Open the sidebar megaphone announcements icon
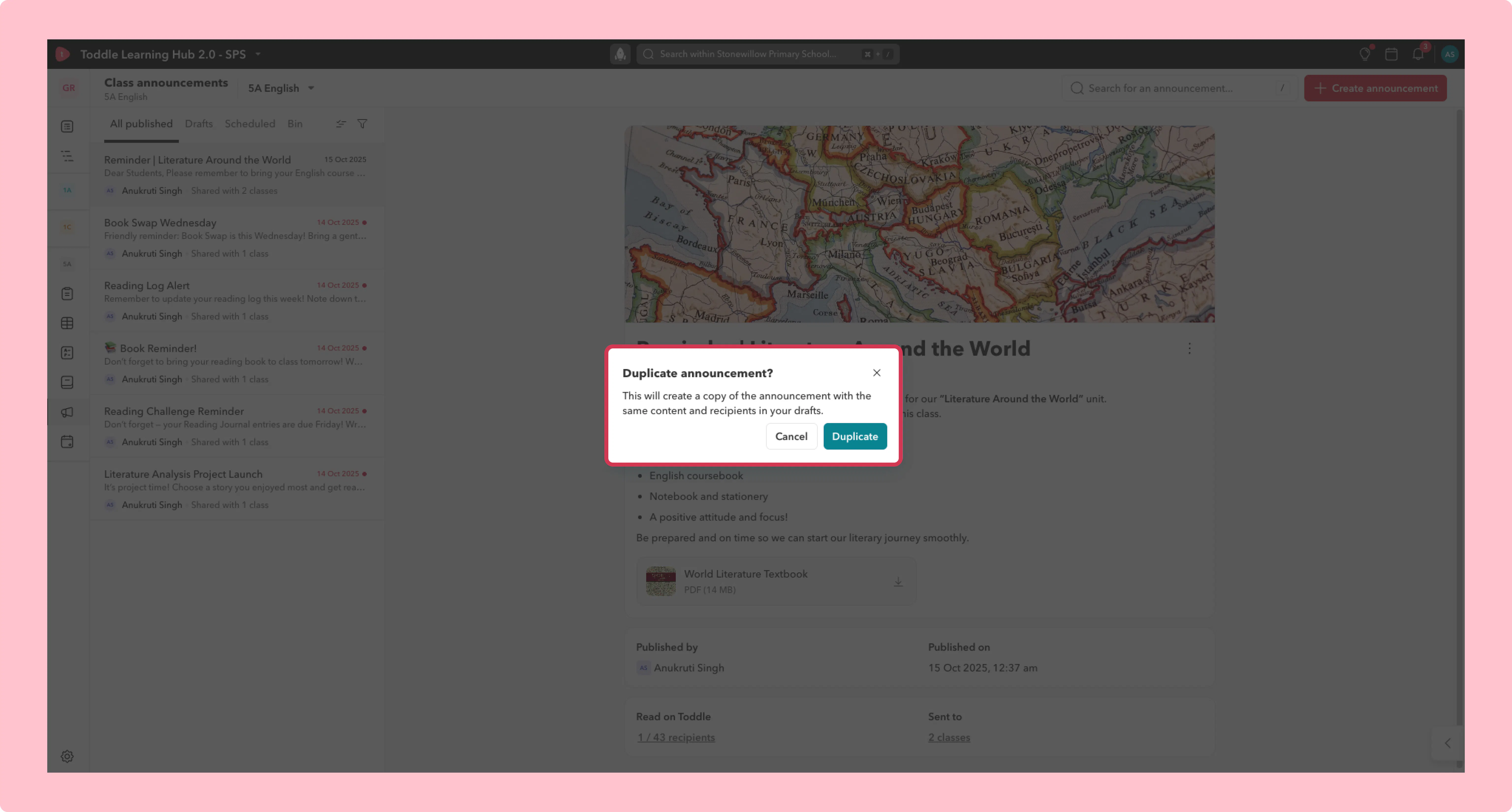The image size is (1512, 812). [67, 412]
